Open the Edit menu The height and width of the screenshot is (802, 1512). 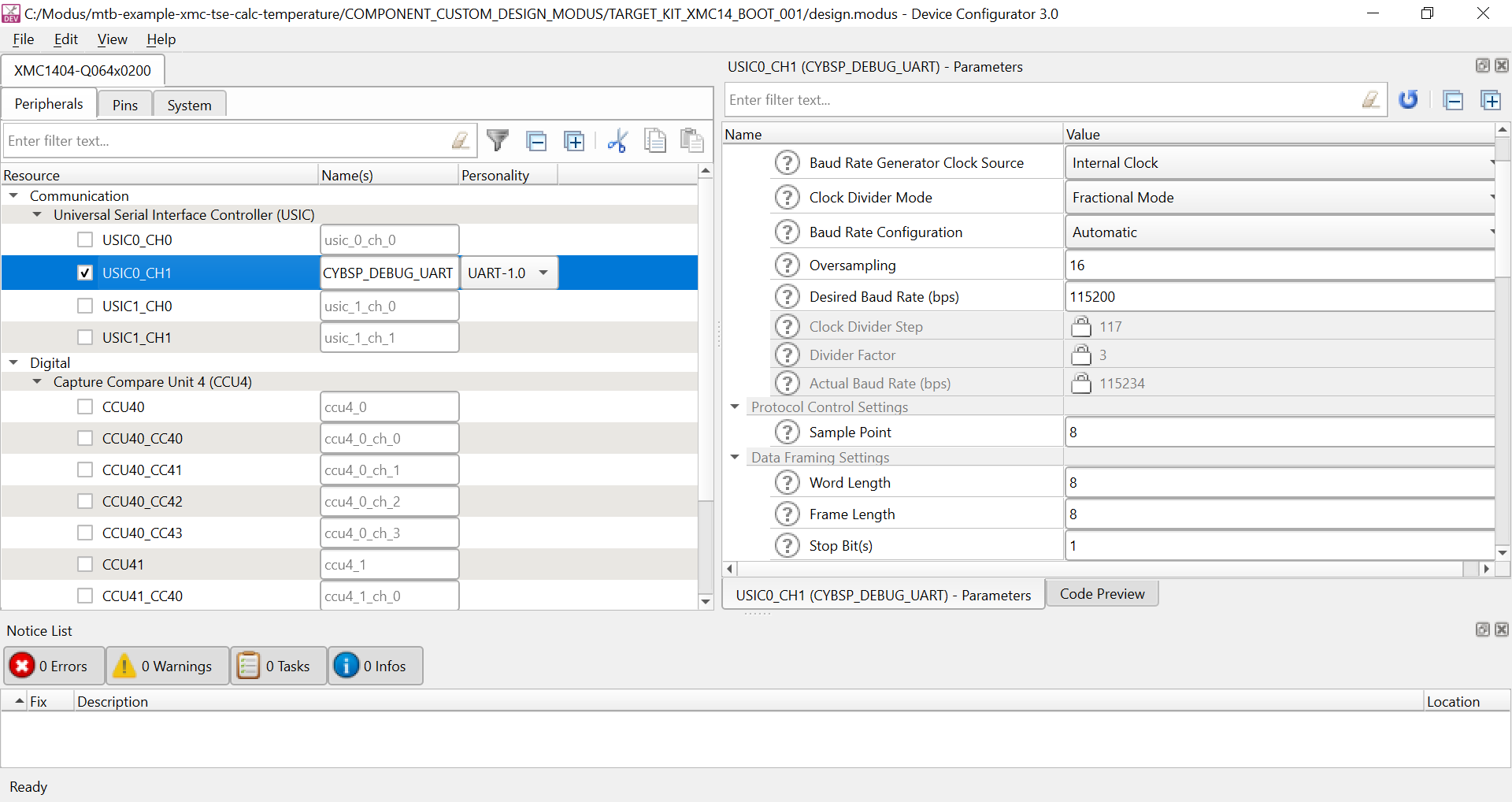[66, 39]
